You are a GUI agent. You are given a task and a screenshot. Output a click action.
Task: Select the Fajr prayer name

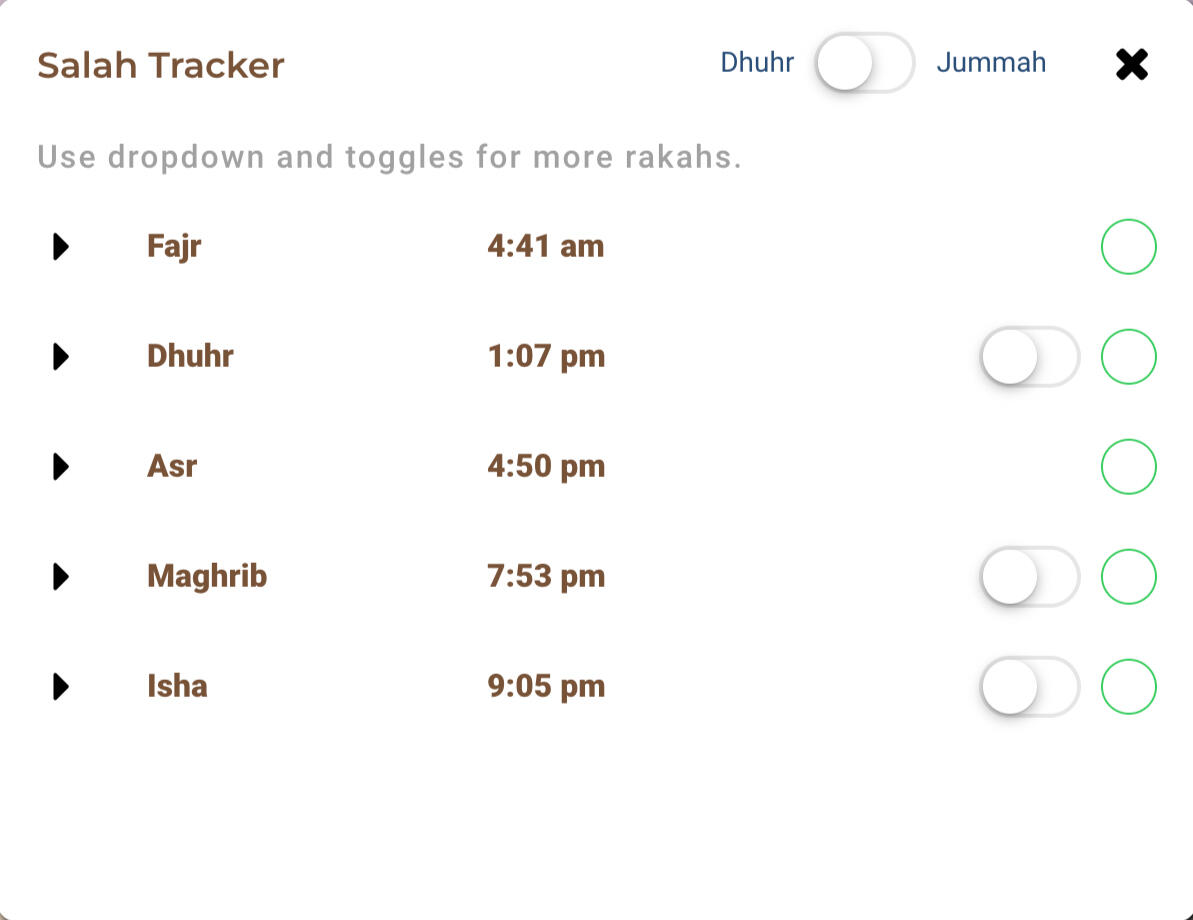pos(174,246)
